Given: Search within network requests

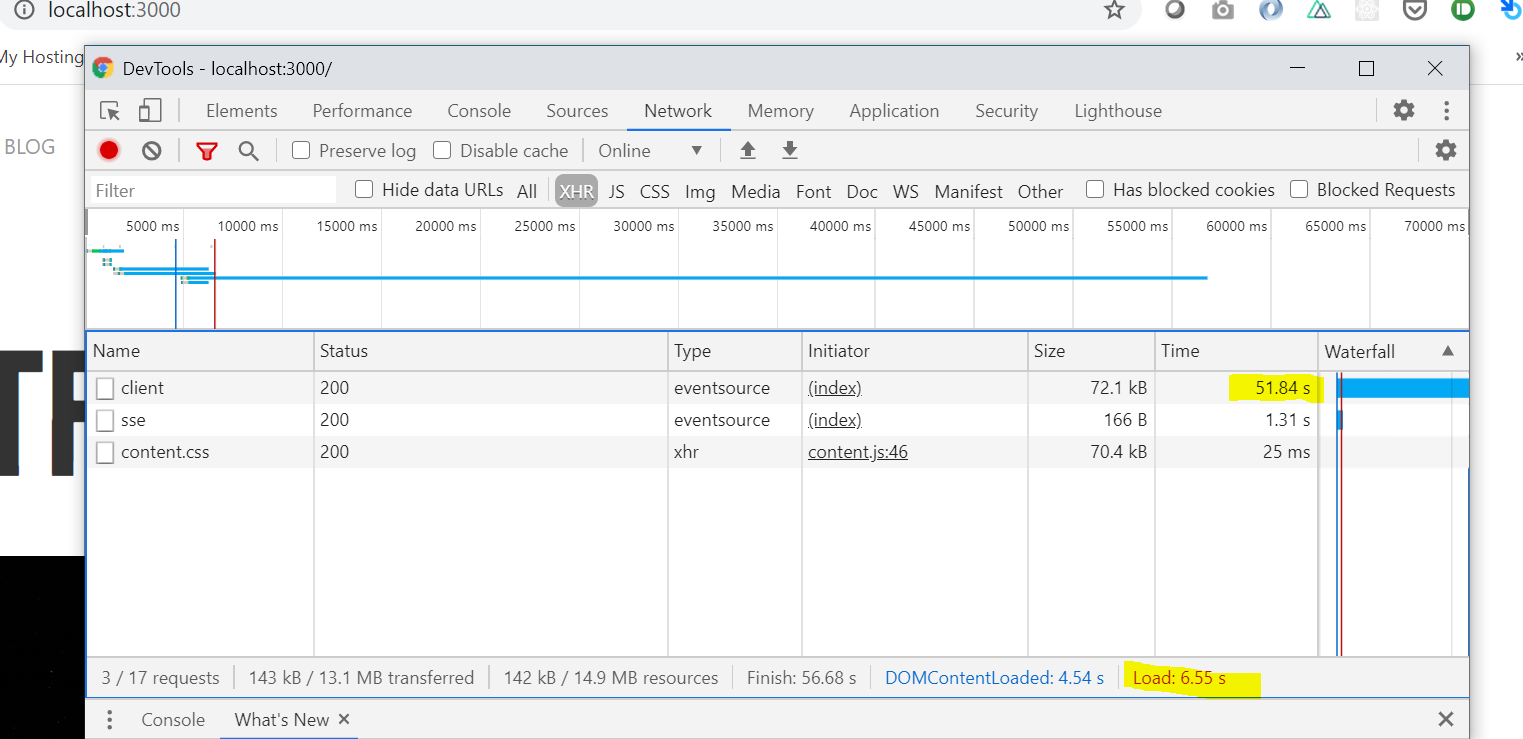Looking at the screenshot, I should (248, 150).
